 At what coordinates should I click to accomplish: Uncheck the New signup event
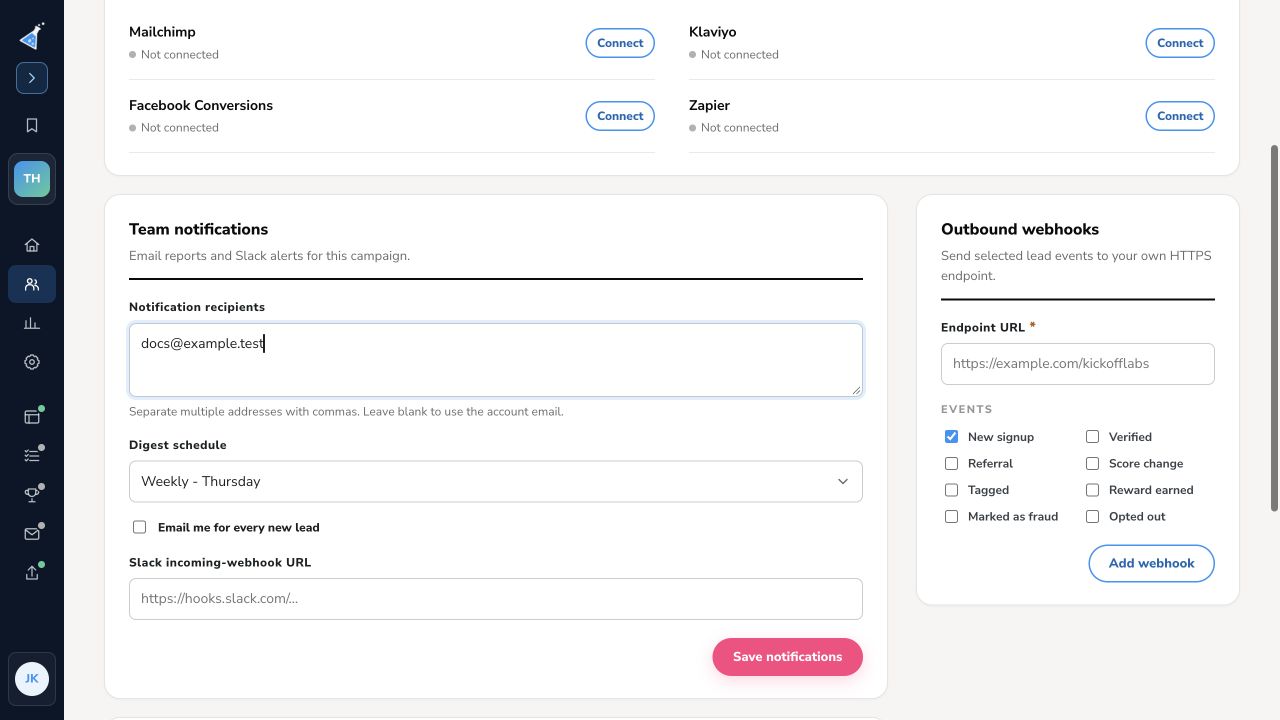951,437
